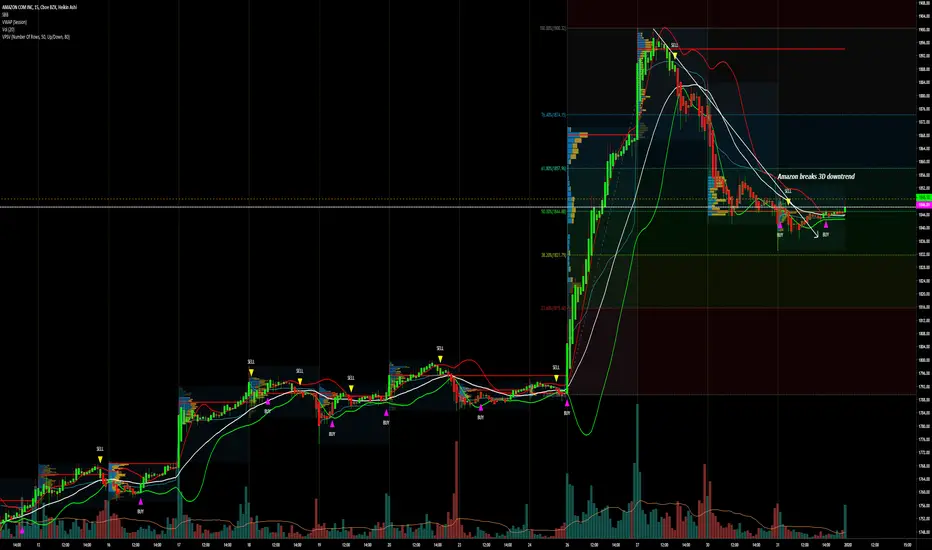Click the 50.00% Fibonacci level label
This screenshot has height=550, width=932.
coord(553,211)
